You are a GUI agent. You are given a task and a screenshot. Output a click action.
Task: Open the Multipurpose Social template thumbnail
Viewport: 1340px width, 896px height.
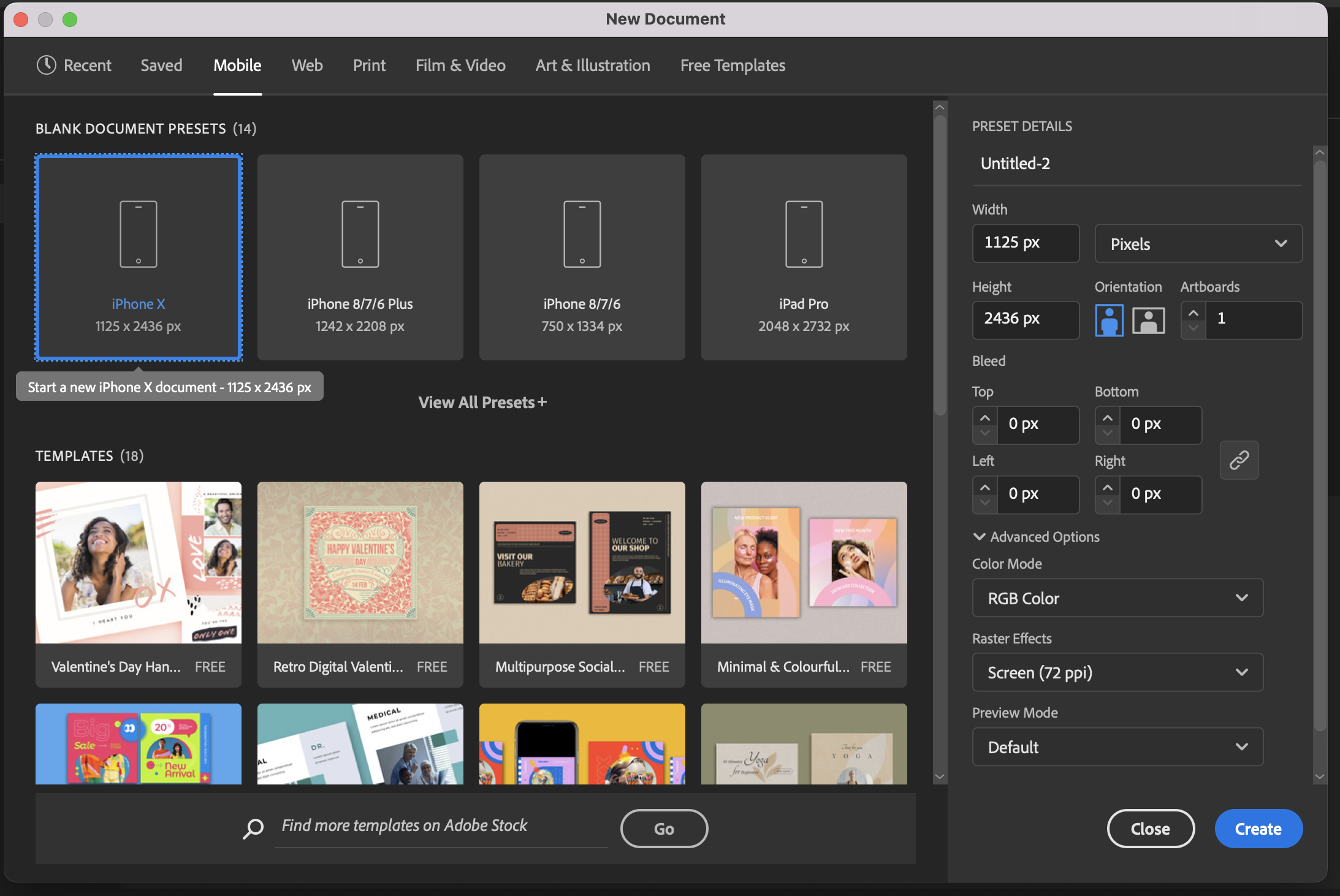click(582, 563)
